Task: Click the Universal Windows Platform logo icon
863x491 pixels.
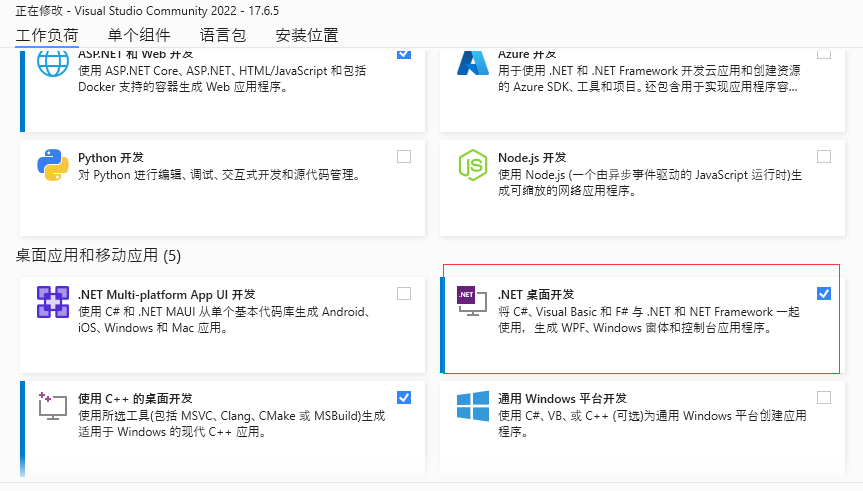Action: click(x=472, y=406)
